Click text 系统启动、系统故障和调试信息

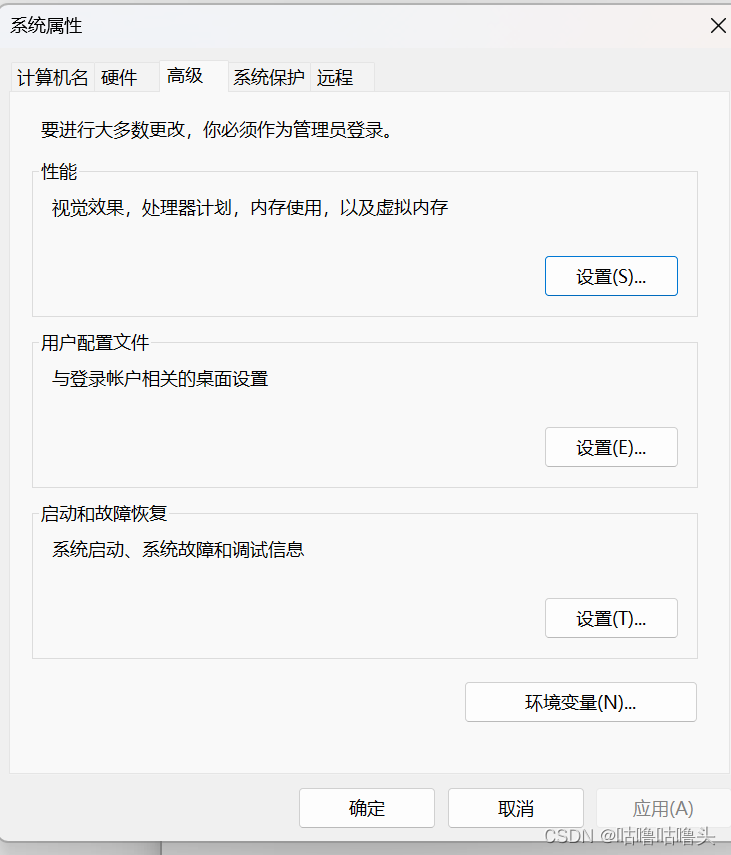(x=178, y=549)
